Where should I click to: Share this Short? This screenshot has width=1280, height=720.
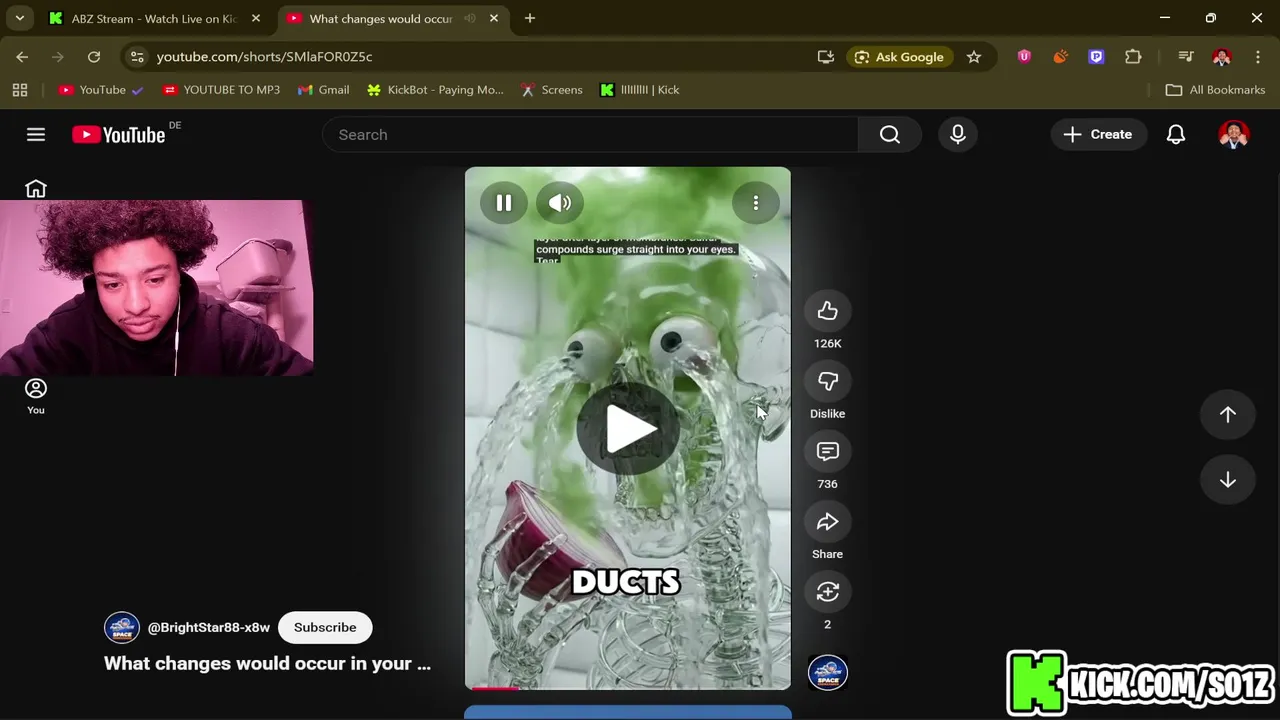tap(827, 521)
